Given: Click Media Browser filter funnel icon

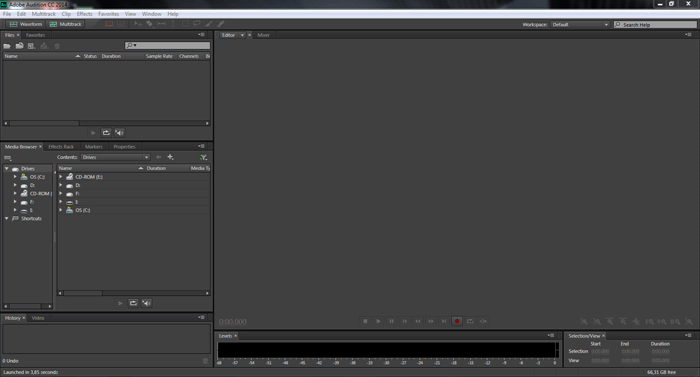Looking at the screenshot, I should coord(204,157).
